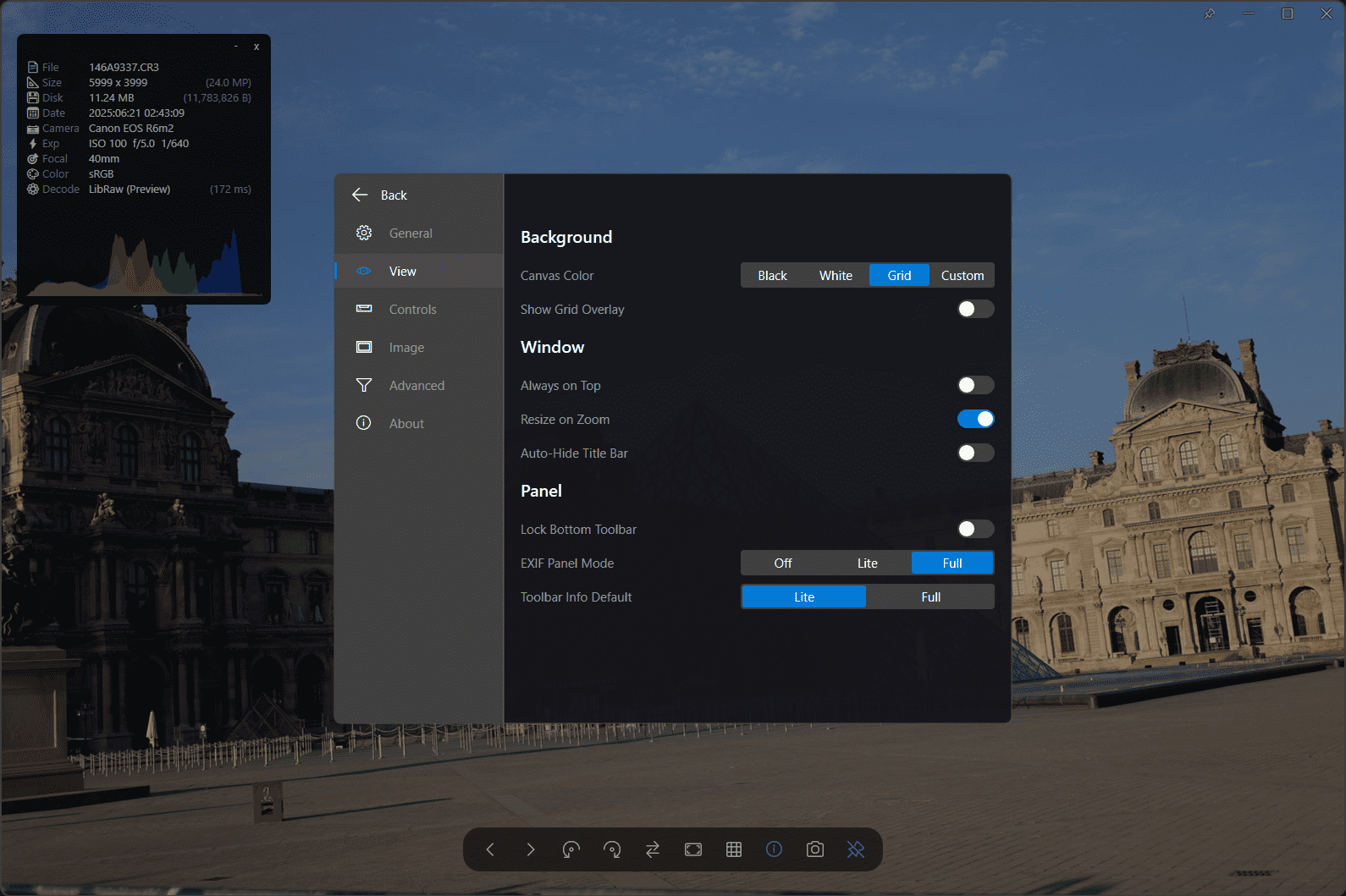1346x896 pixels.
Task: Rotate image clockwise in bottom toolbar
Action: coord(612,849)
